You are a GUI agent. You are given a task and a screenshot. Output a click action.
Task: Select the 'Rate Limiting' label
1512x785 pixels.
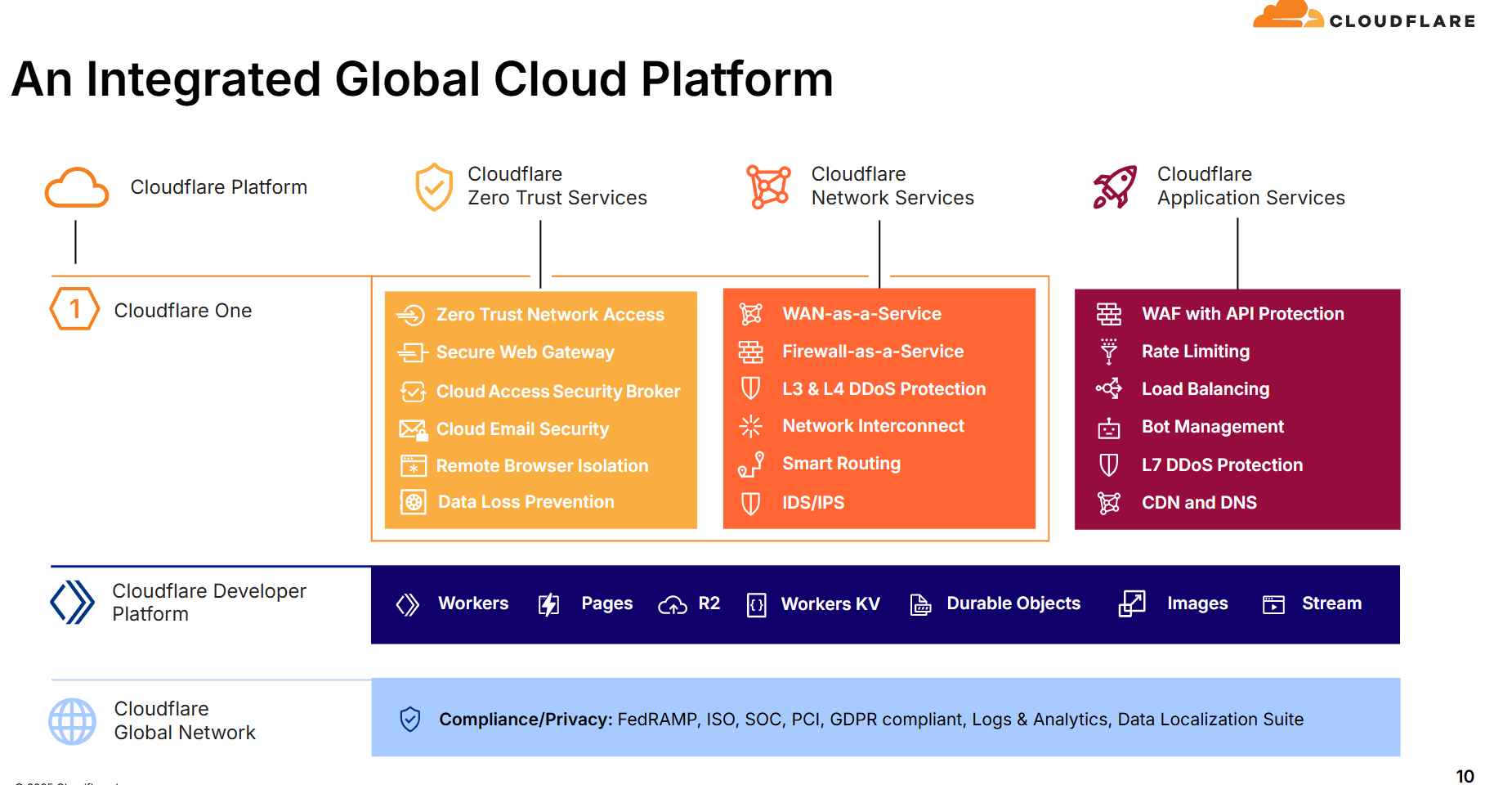click(1196, 352)
